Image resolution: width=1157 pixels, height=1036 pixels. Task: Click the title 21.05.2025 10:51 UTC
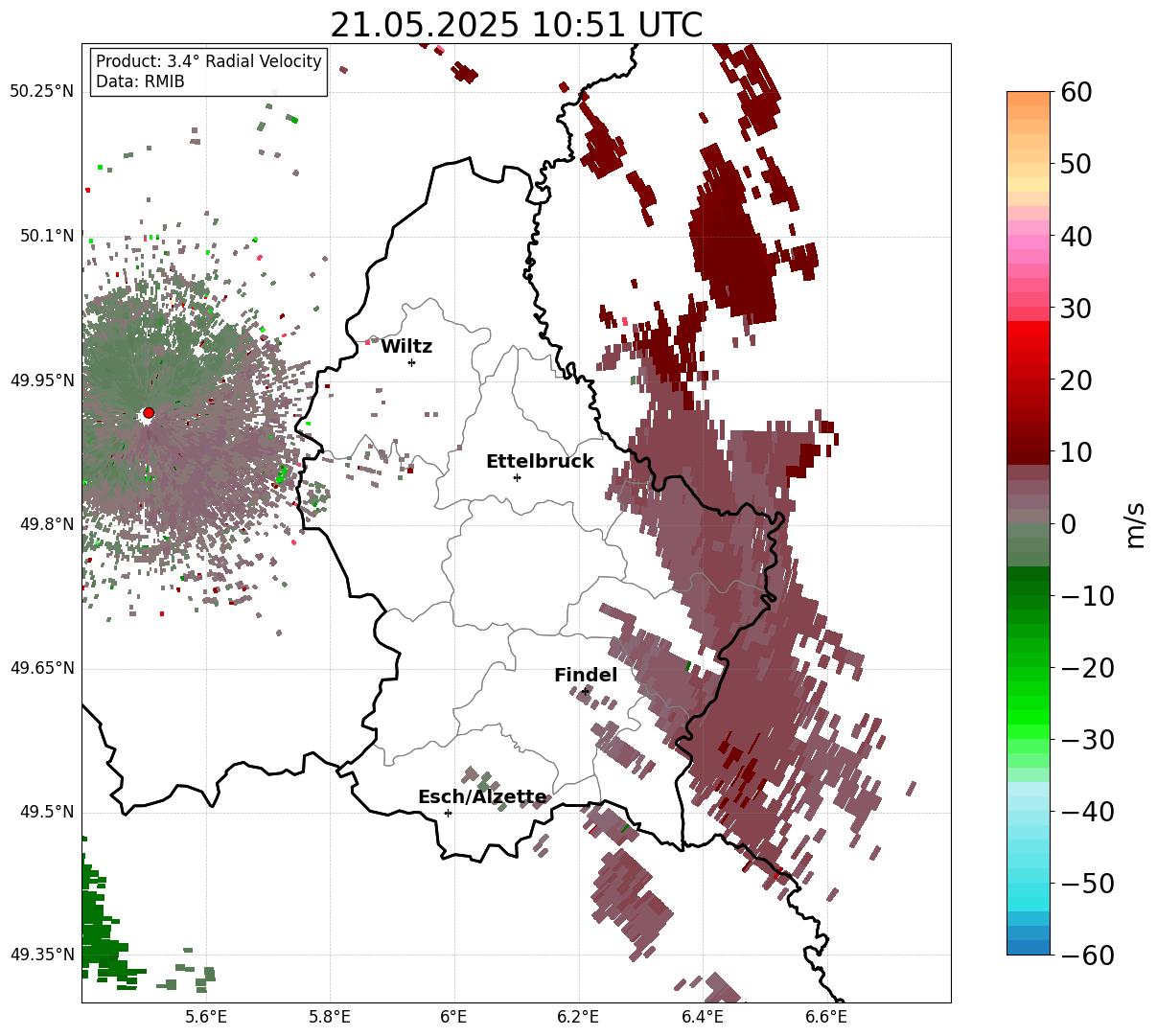point(516,25)
